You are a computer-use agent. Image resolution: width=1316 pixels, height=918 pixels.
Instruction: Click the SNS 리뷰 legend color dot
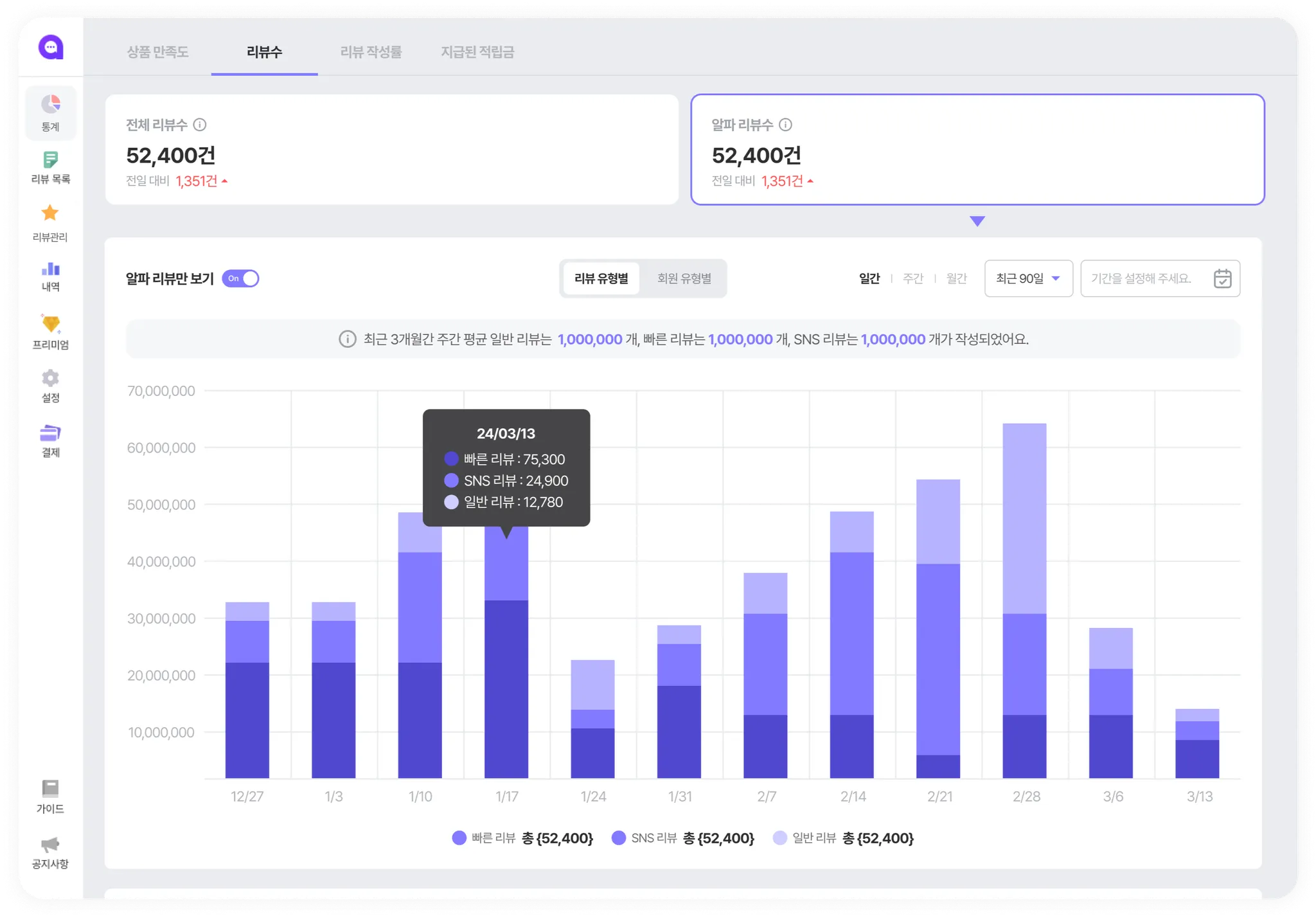[x=619, y=838]
